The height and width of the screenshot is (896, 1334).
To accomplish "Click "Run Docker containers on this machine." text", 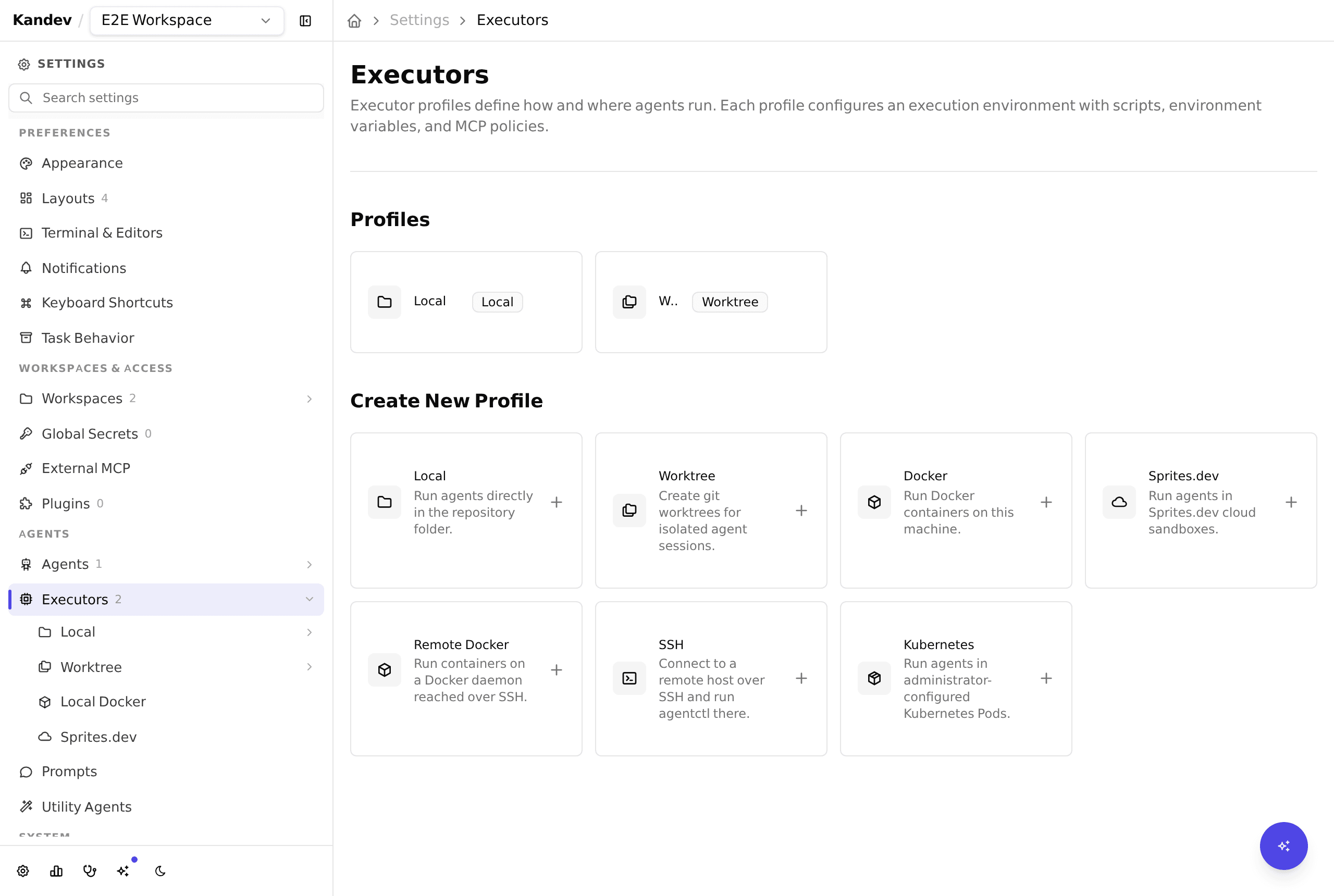I will pyautogui.click(x=958, y=513).
